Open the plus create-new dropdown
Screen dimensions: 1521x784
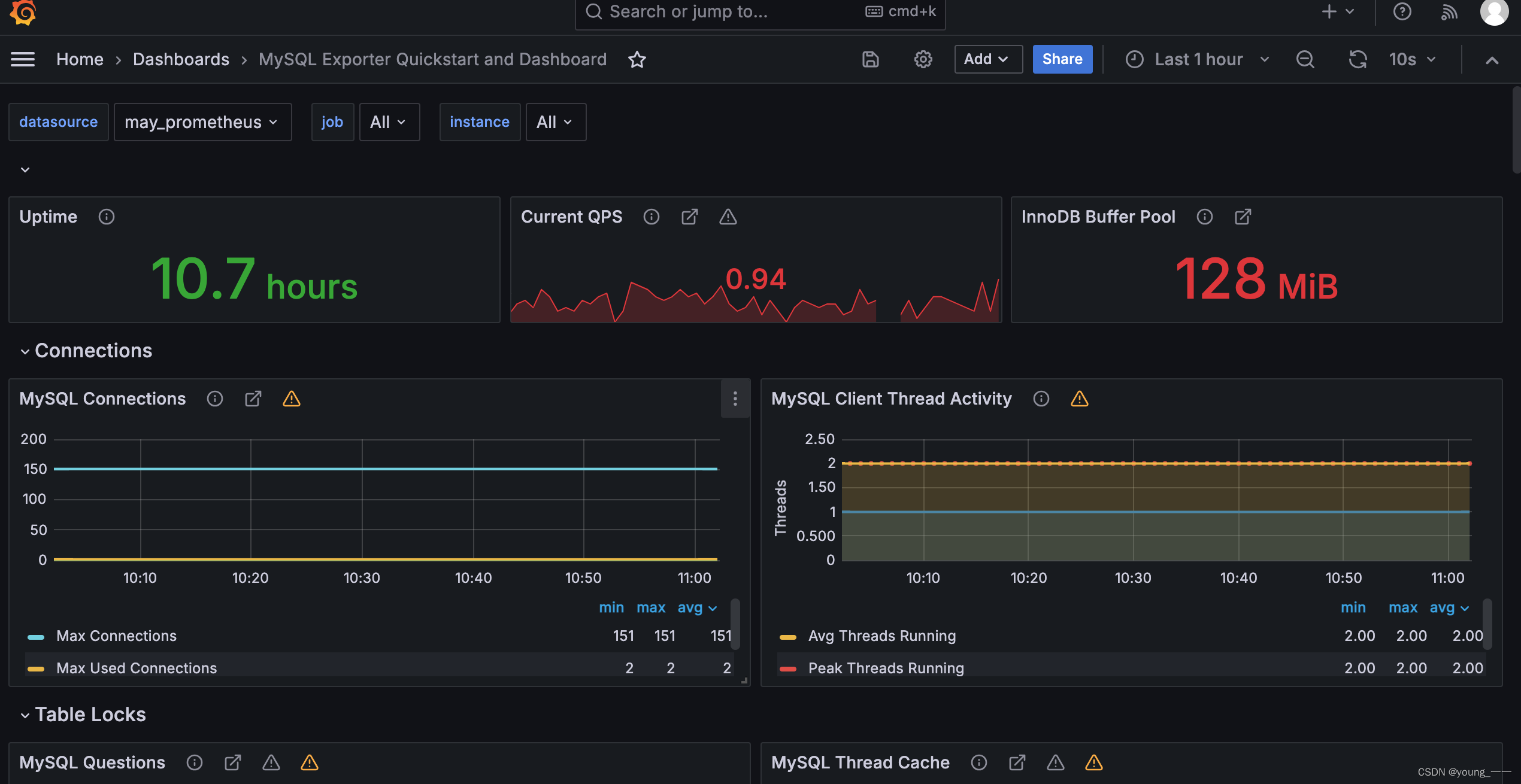[1338, 12]
